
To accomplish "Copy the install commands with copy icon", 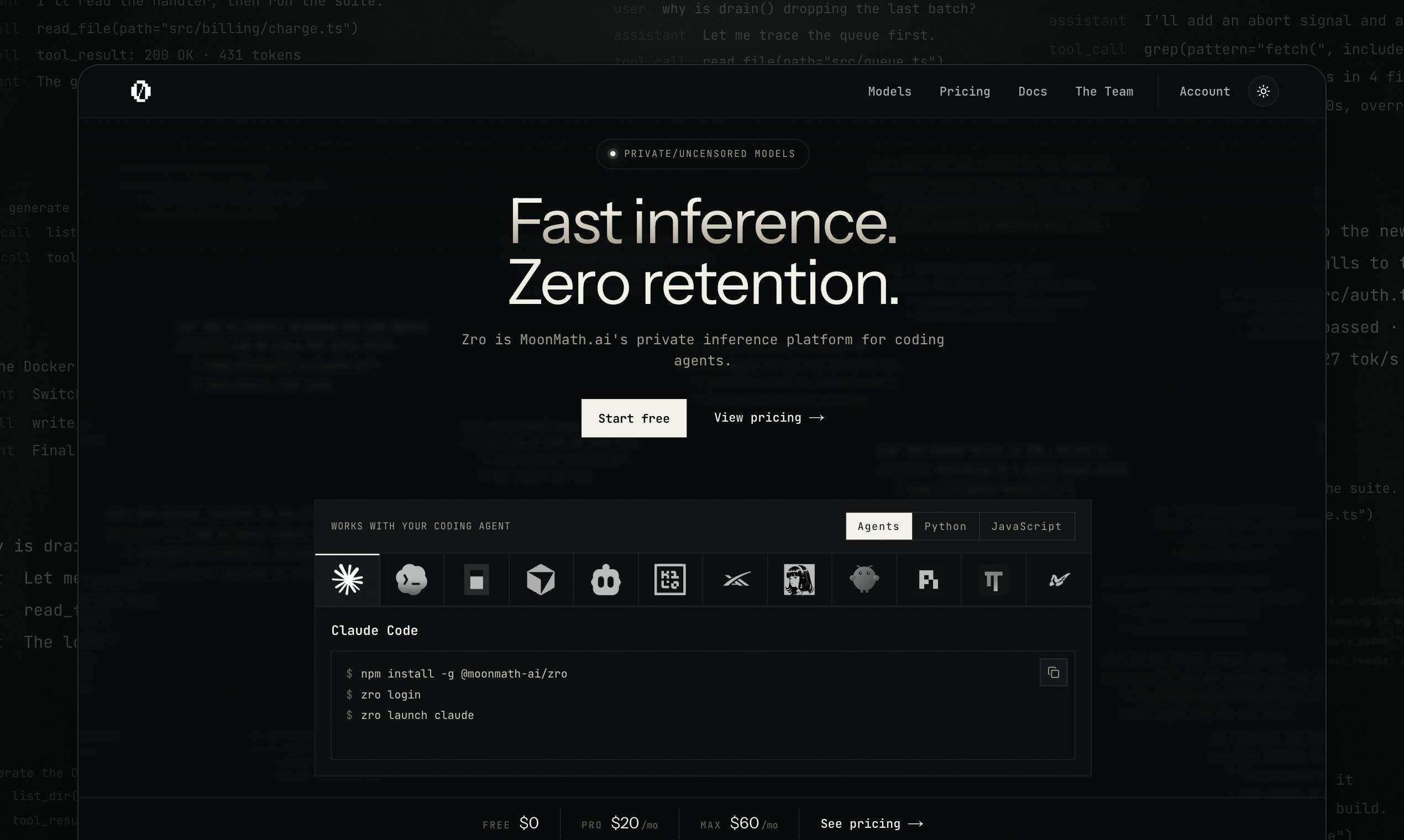I will tap(1053, 673).
